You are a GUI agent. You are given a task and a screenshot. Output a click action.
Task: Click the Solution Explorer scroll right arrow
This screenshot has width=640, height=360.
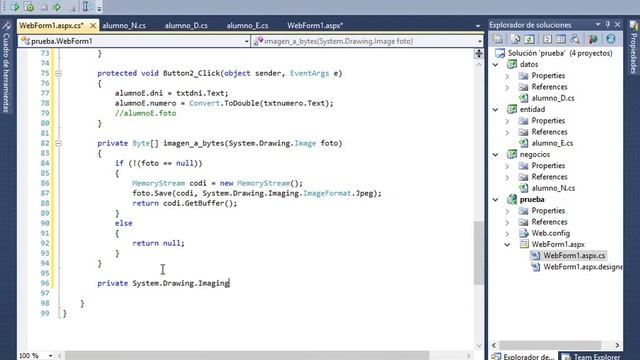[x=617, y=345]
